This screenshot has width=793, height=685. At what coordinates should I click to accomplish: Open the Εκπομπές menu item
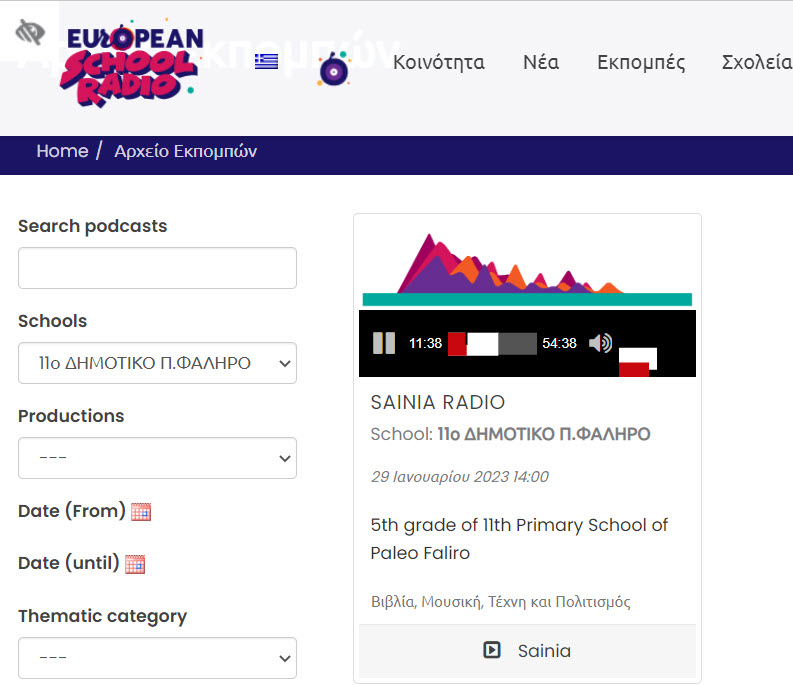coord(641,62)
